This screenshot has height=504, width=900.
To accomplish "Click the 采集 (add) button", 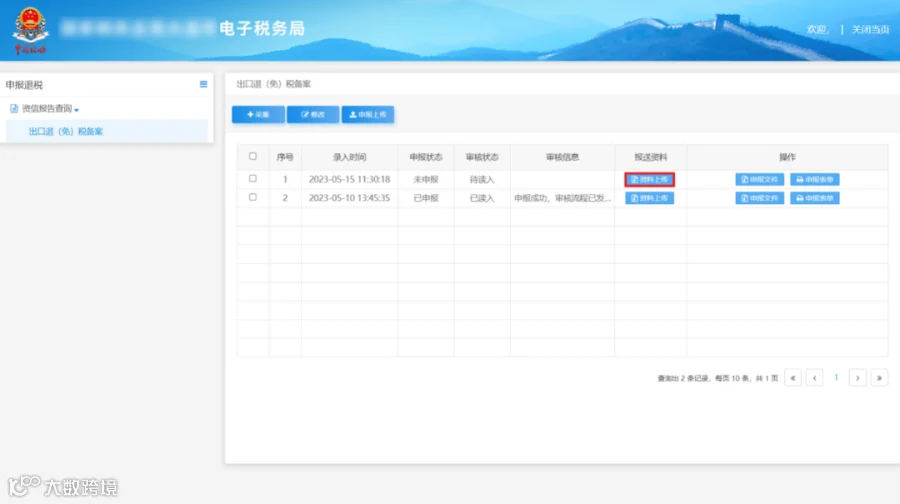I will (x=258, y=114).
